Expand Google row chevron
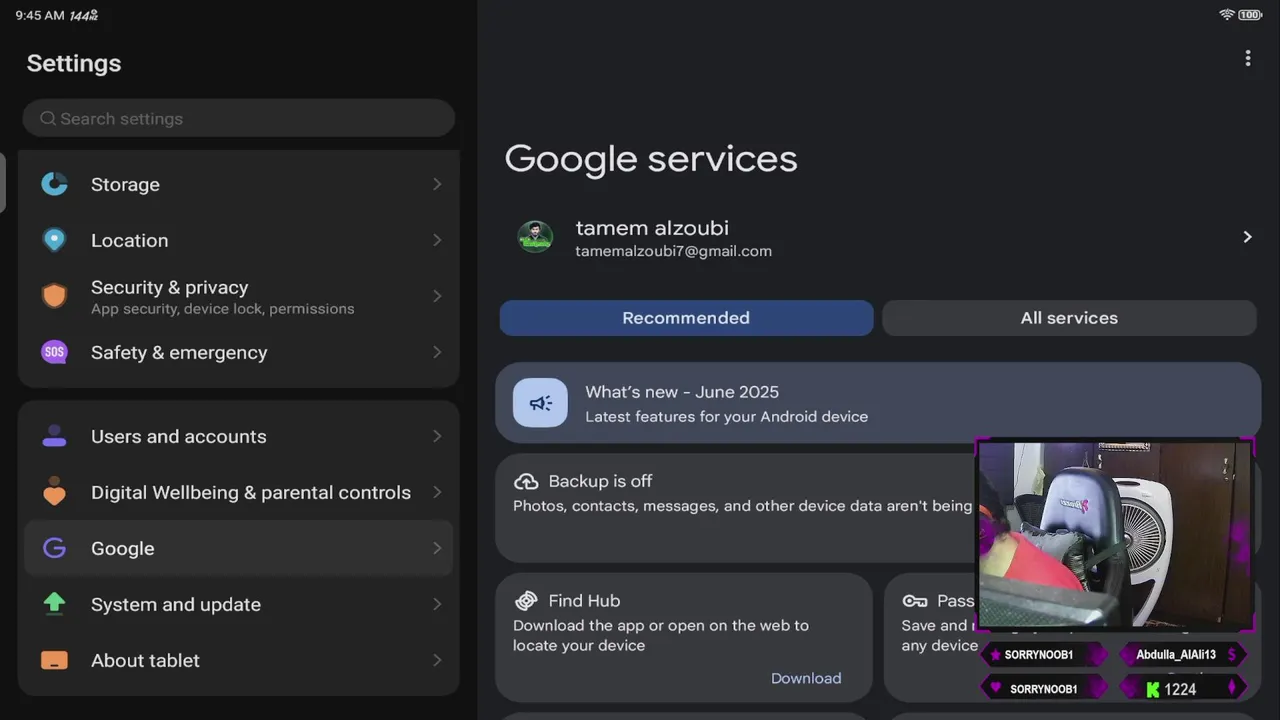Image resolution: width=1280 pixels, height=720 pixels. tap(437, 548)
